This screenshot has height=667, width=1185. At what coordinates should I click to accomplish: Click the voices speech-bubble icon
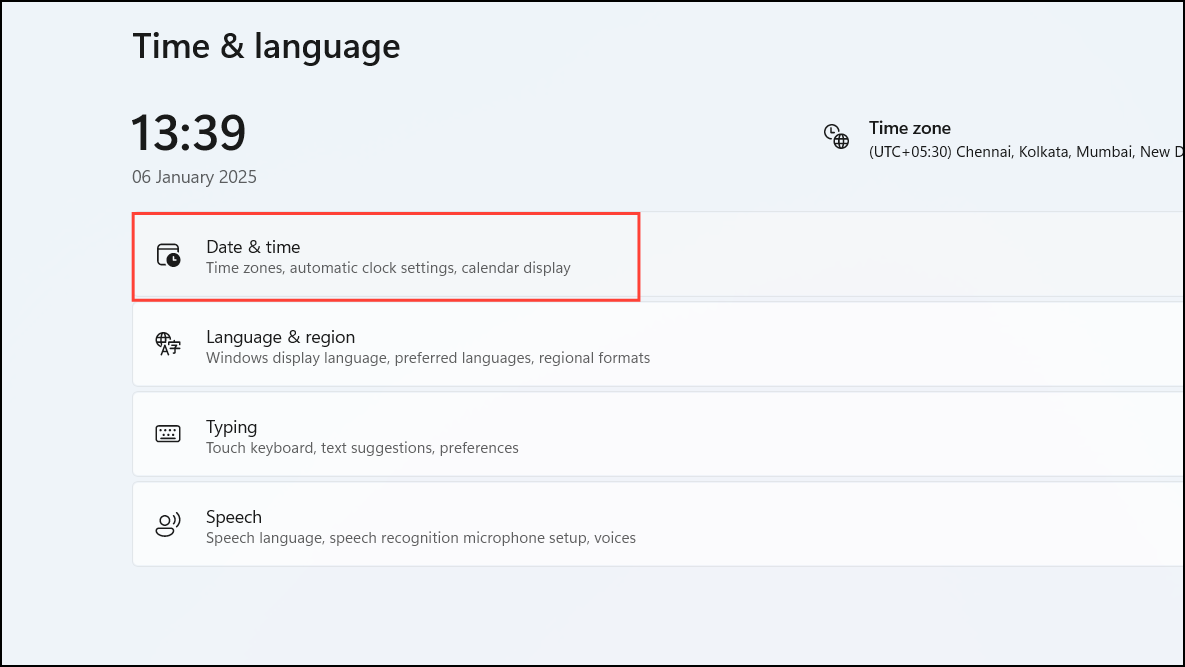168,523
